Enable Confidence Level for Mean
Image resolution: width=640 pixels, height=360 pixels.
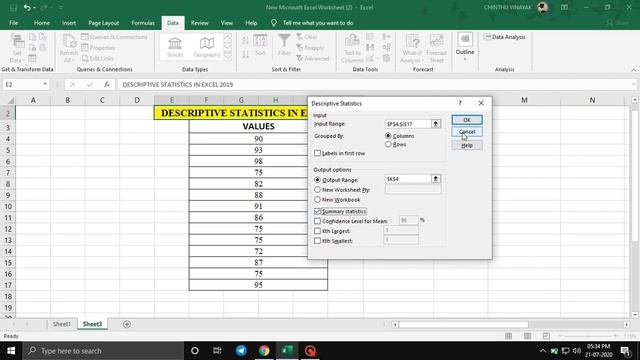point(318,221)
